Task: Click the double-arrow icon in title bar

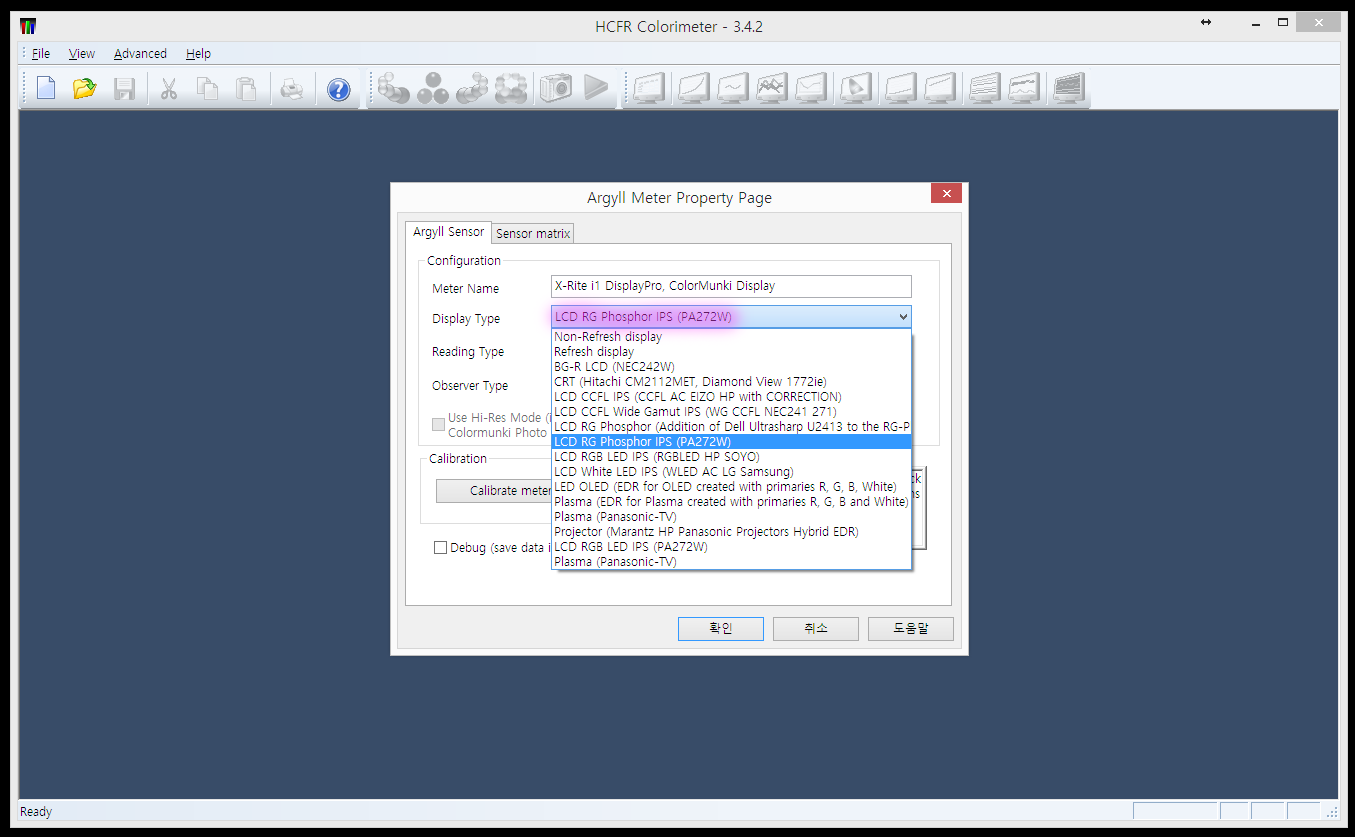Action: coord(1206,23)
